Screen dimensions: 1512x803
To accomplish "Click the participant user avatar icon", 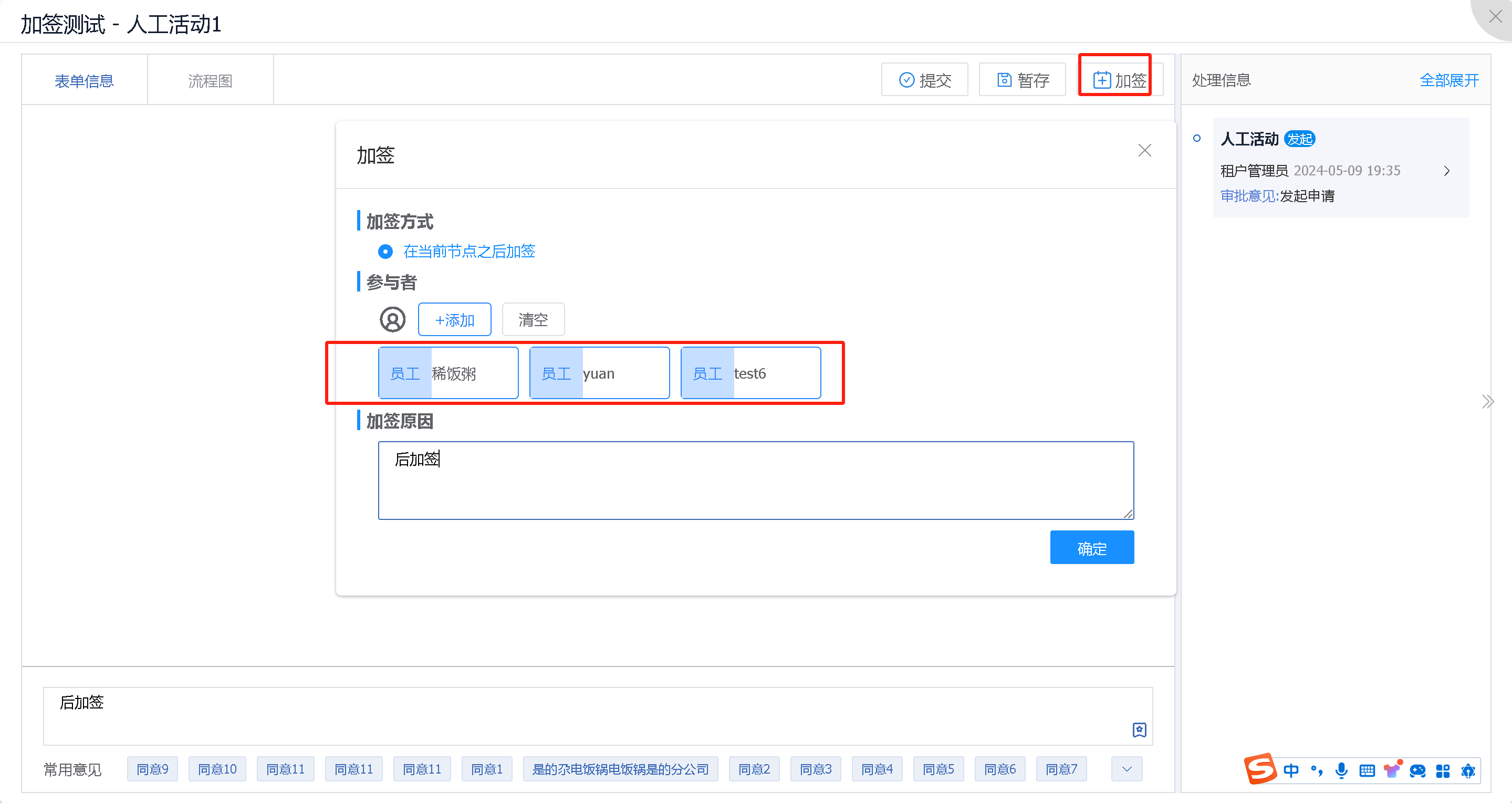I will click(x=392, y=320).
